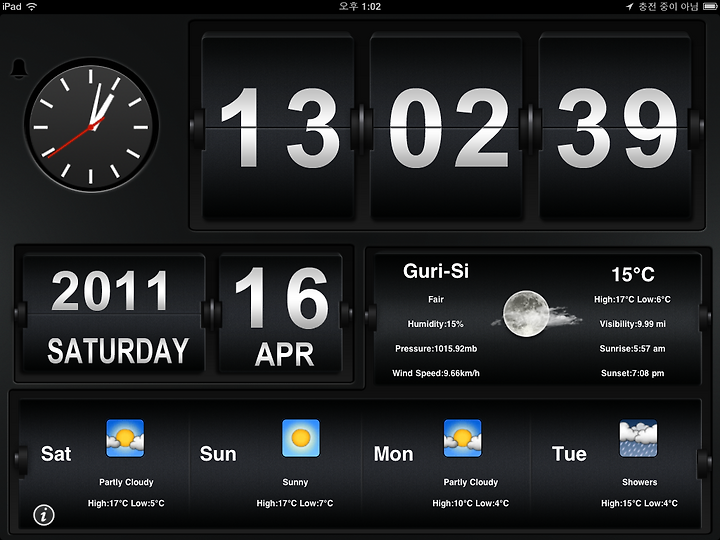Select the Tue forecast day label
720x540 pixels.
pos(569,454)
